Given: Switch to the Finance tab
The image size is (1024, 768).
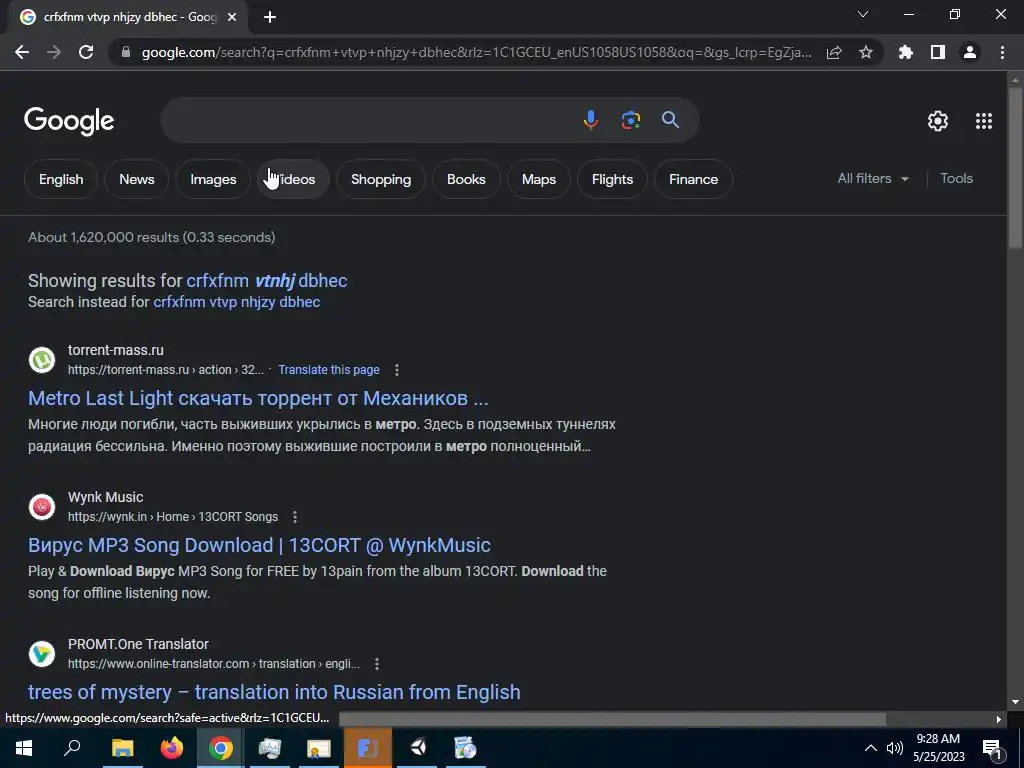Looking at the screenshot, I should [694, 179].
